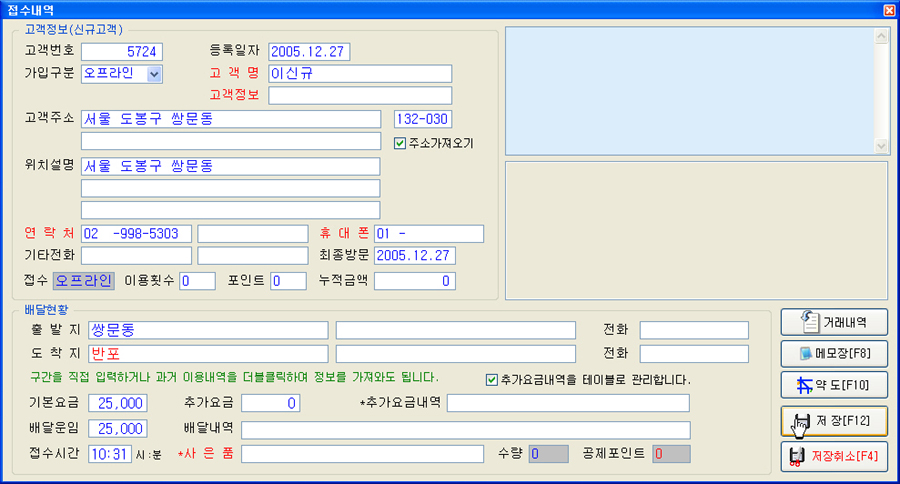
Task: Click the 고객명 field with 이신규
Action: point(360,73)
